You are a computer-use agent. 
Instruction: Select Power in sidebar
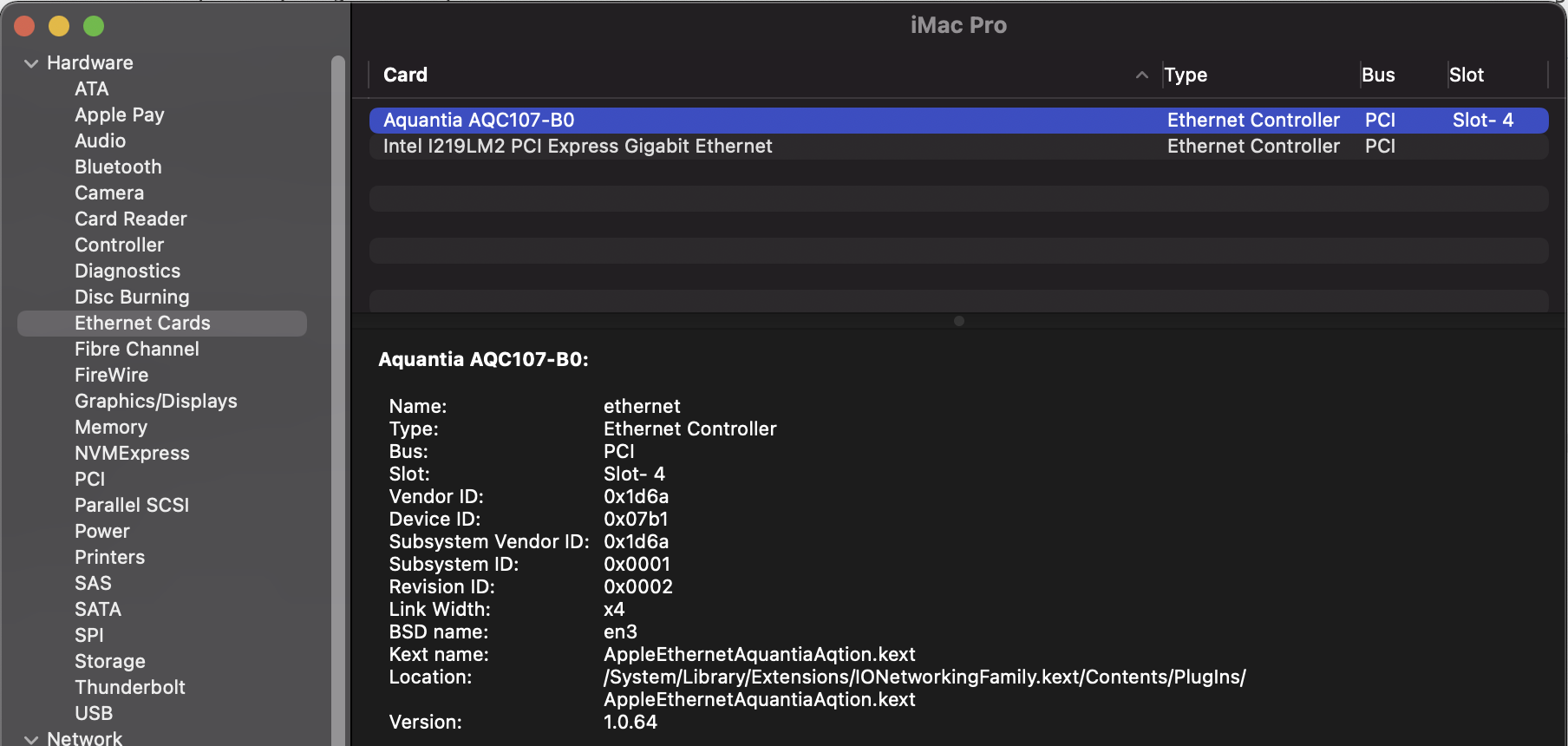pyautogui.click(x=102, y=532)
